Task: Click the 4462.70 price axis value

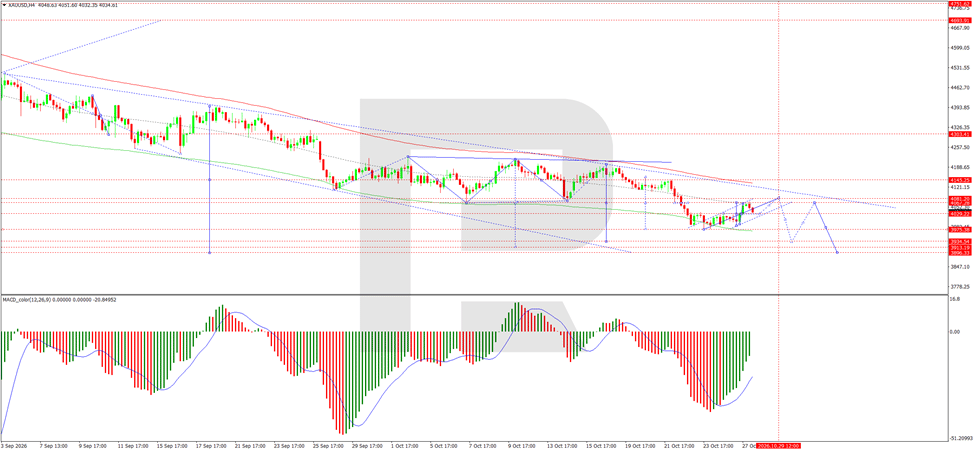Action: coord(960,88)
